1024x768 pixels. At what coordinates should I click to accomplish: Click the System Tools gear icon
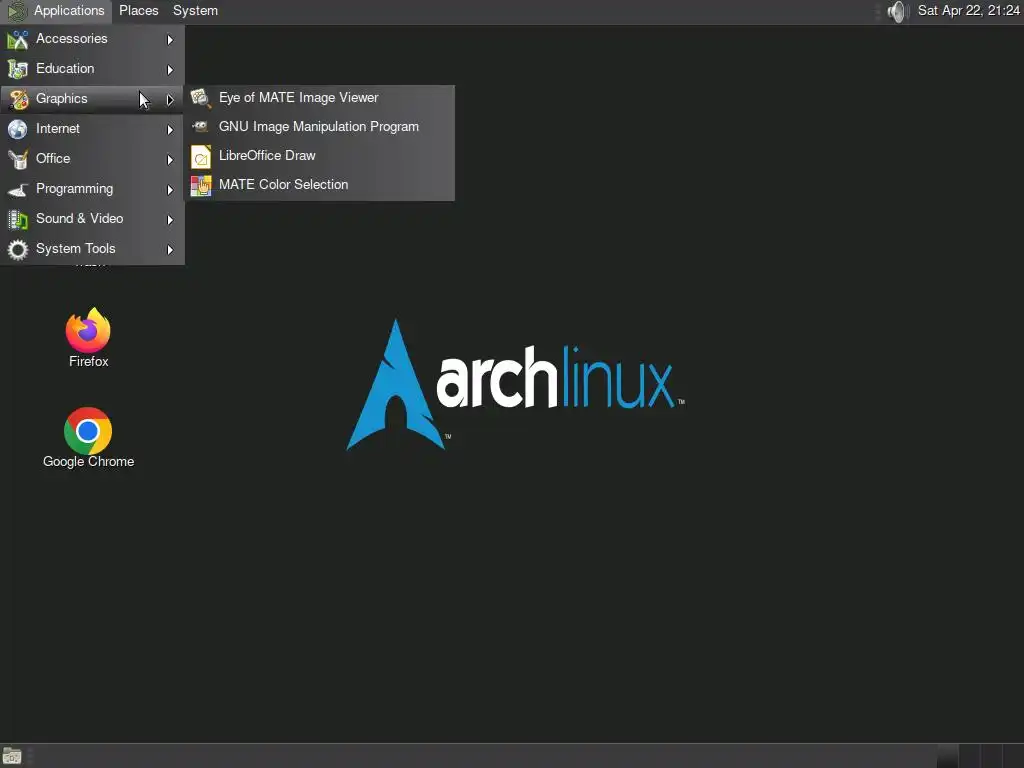(18, 249)
